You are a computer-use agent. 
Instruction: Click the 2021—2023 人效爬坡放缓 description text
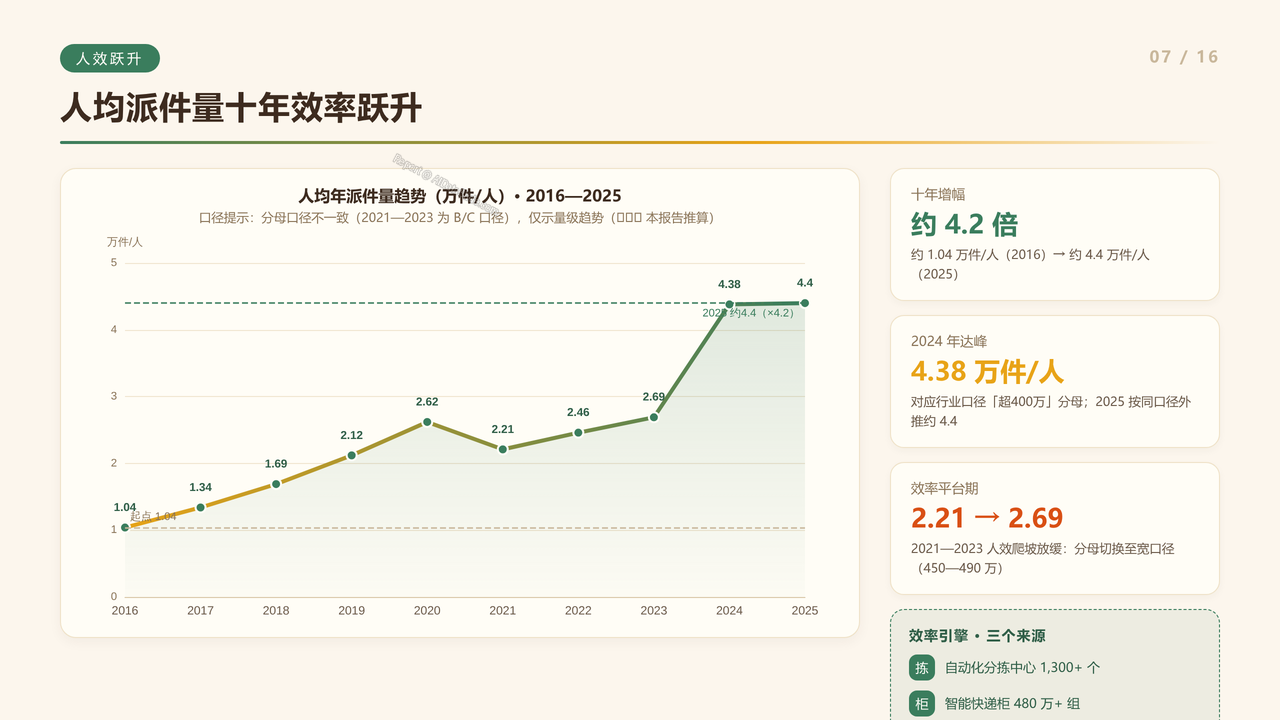point(1042,558)
